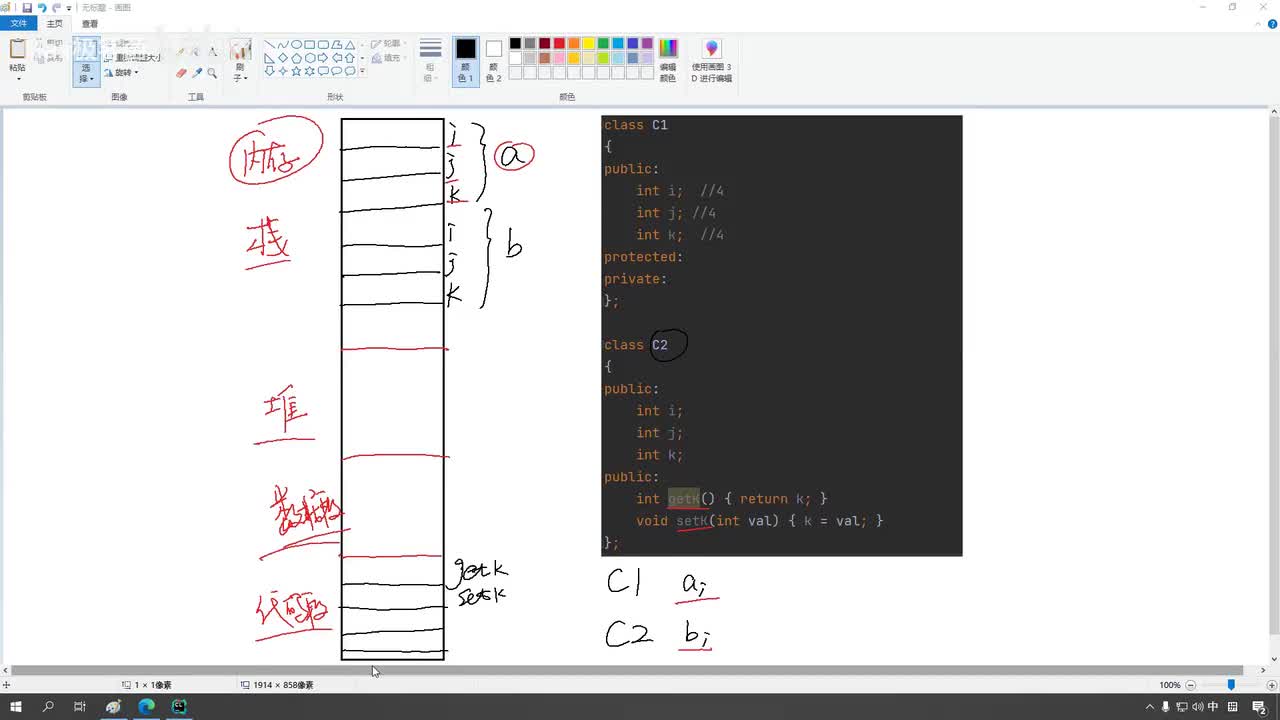Open Microsoft Edge from the taskbar
The height and width of the screenshot is (720, 1280).
point(146,706)
